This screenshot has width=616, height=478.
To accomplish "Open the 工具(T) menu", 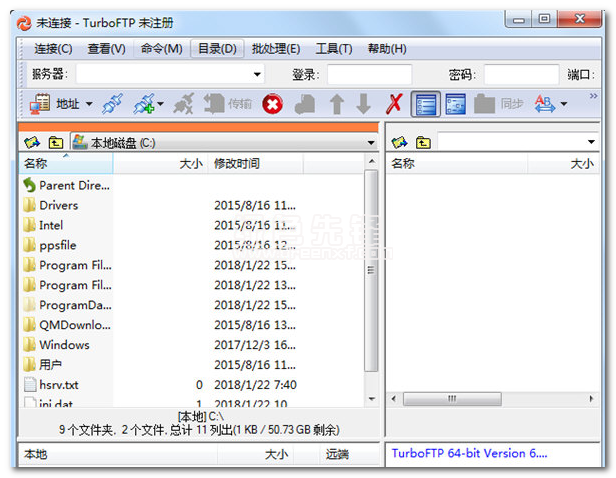I will pyautogui.click(x=334, y=49).
